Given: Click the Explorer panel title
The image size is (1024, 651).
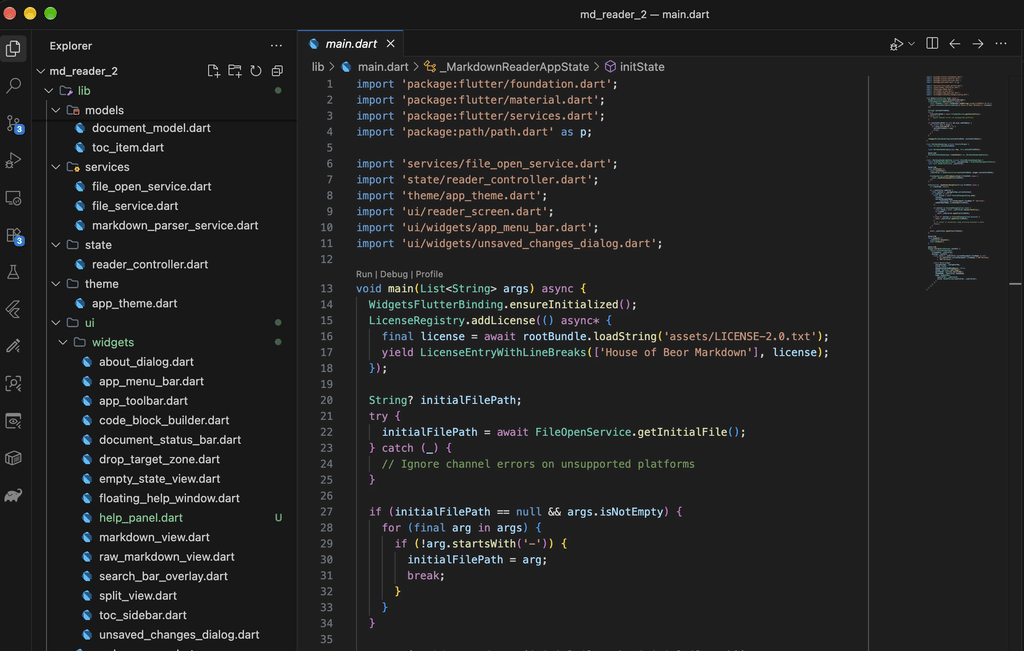Looking at the screenshot, I should (71, 46).
